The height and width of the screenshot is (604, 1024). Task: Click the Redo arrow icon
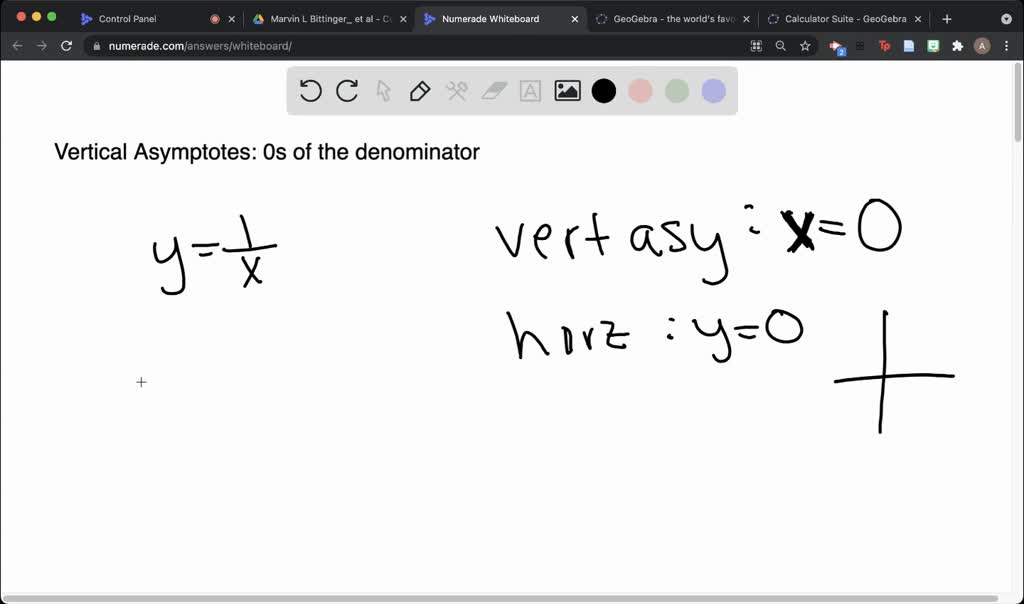click(347, 91)
